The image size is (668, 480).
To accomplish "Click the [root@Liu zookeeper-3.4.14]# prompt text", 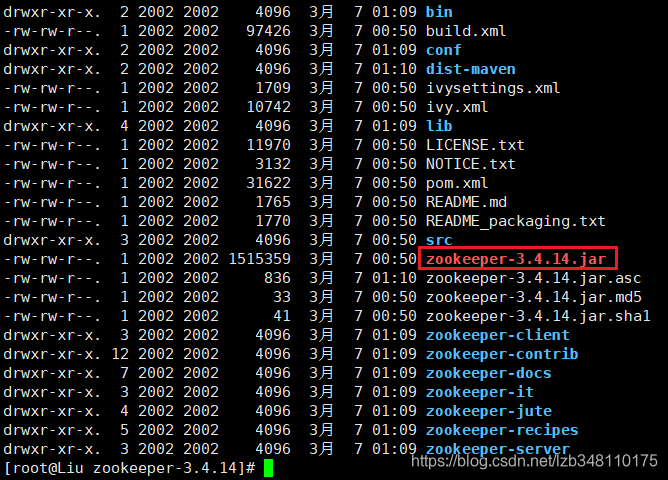I will click(x=130, y=468).
